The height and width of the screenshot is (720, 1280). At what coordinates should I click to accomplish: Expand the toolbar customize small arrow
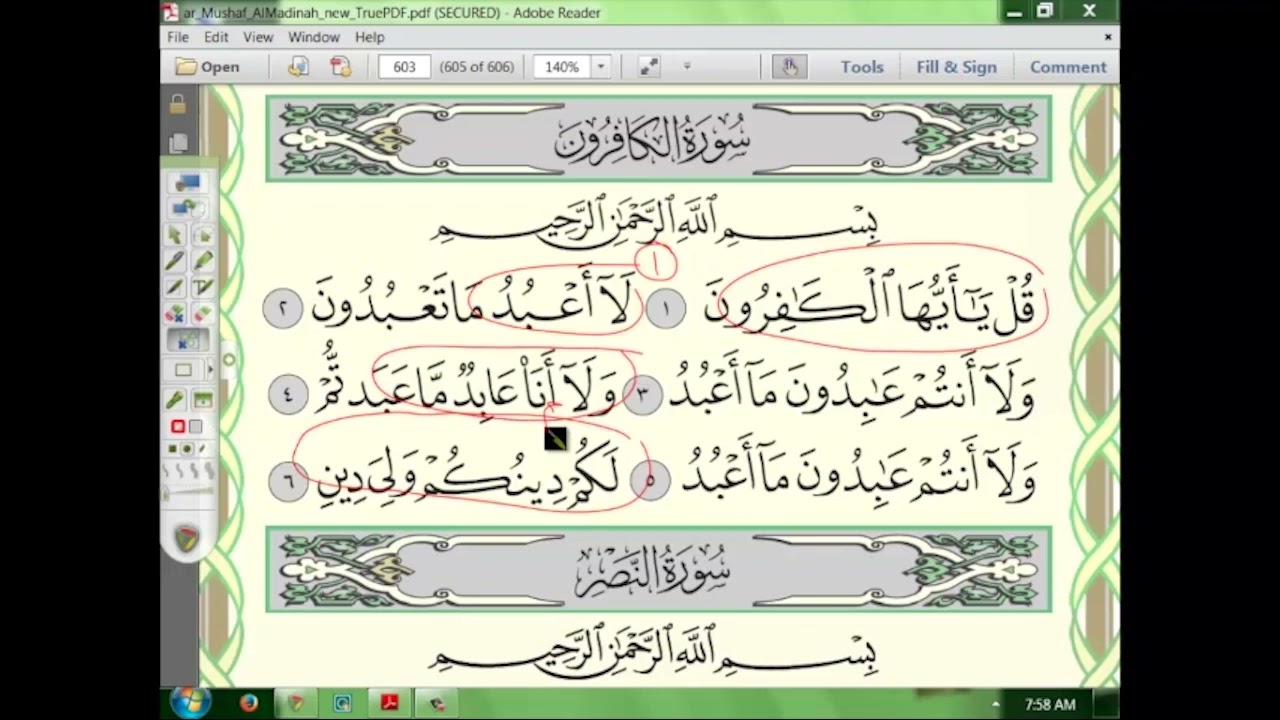click(687, 66)
